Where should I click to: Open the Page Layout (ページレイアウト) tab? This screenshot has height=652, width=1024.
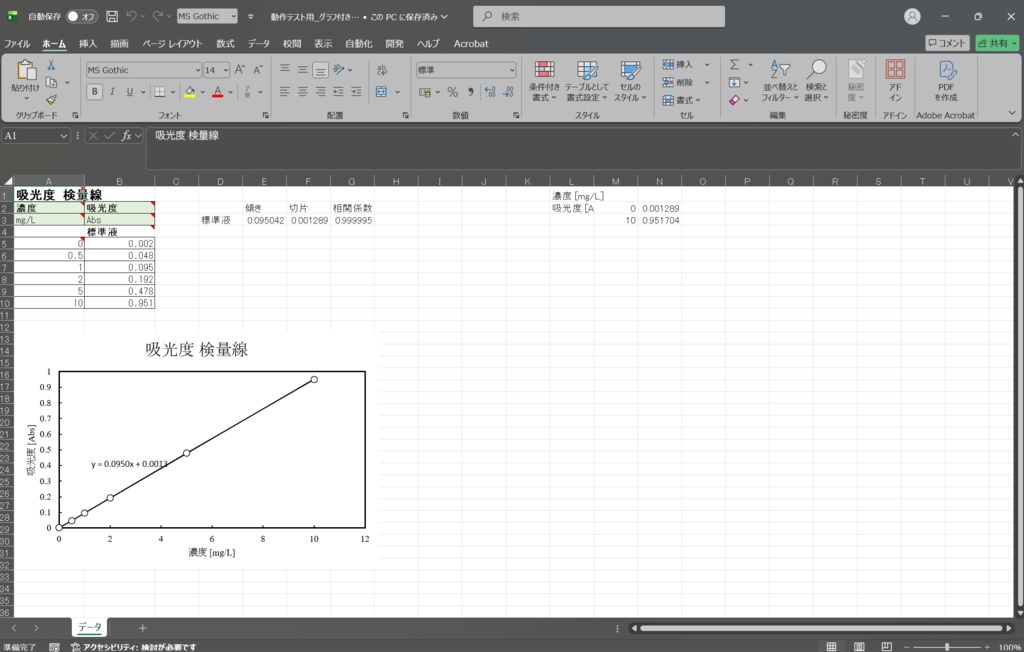click(172, 44)
